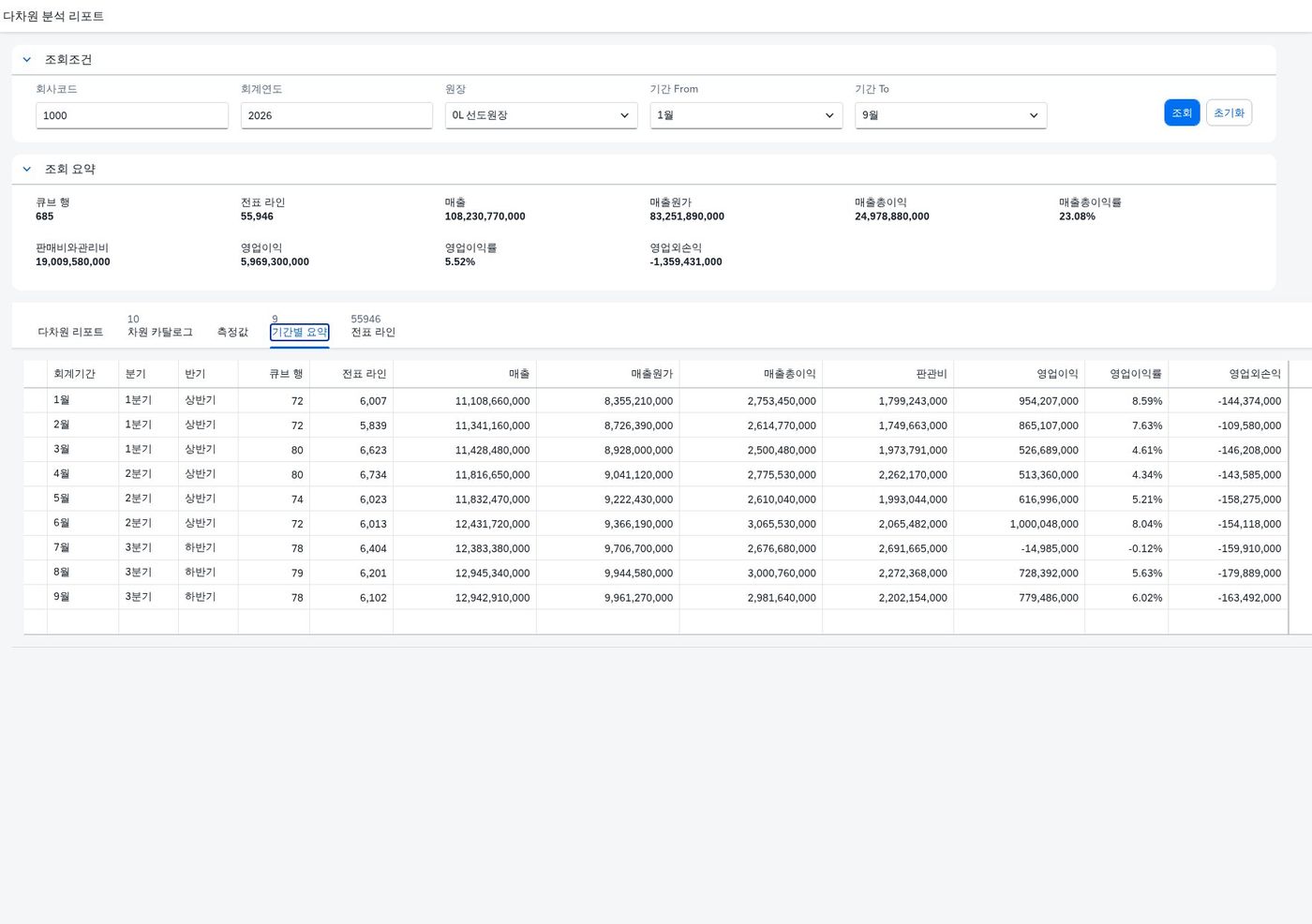Select the 기간별 요약 tab

pyautogui.click(x=300, y=332)
